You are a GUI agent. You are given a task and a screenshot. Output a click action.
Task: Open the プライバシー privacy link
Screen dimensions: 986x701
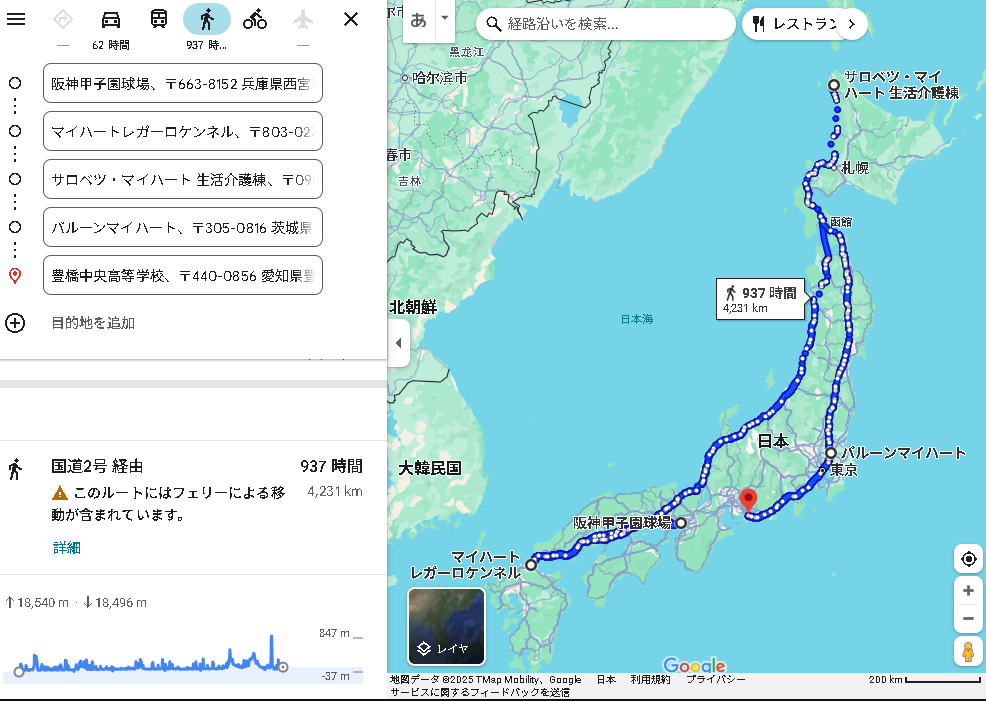716,680
